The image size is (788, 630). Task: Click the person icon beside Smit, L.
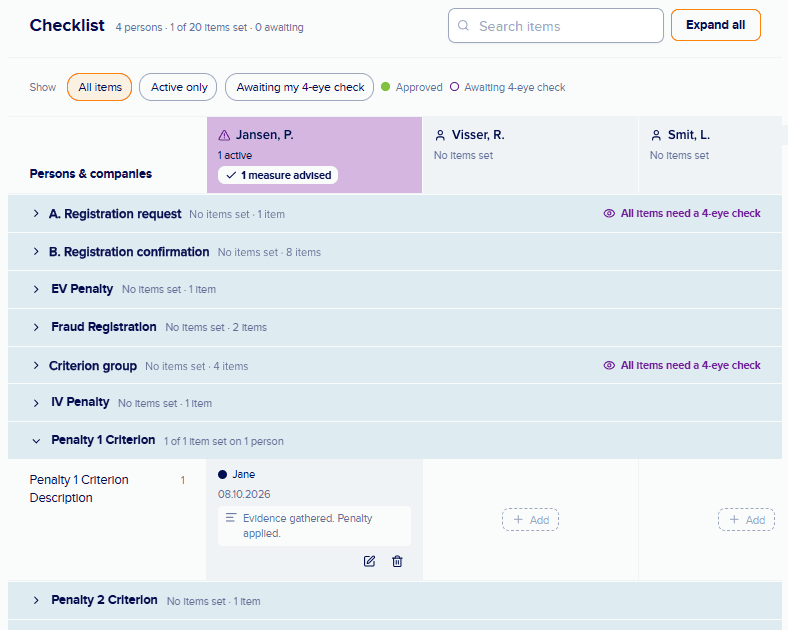point(656,135)
